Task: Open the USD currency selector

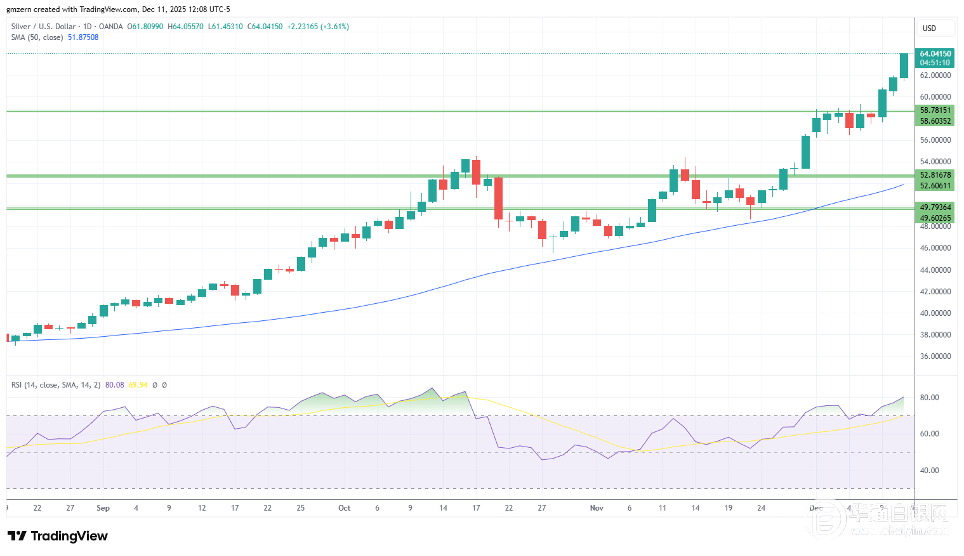Action: click(928, 28)
